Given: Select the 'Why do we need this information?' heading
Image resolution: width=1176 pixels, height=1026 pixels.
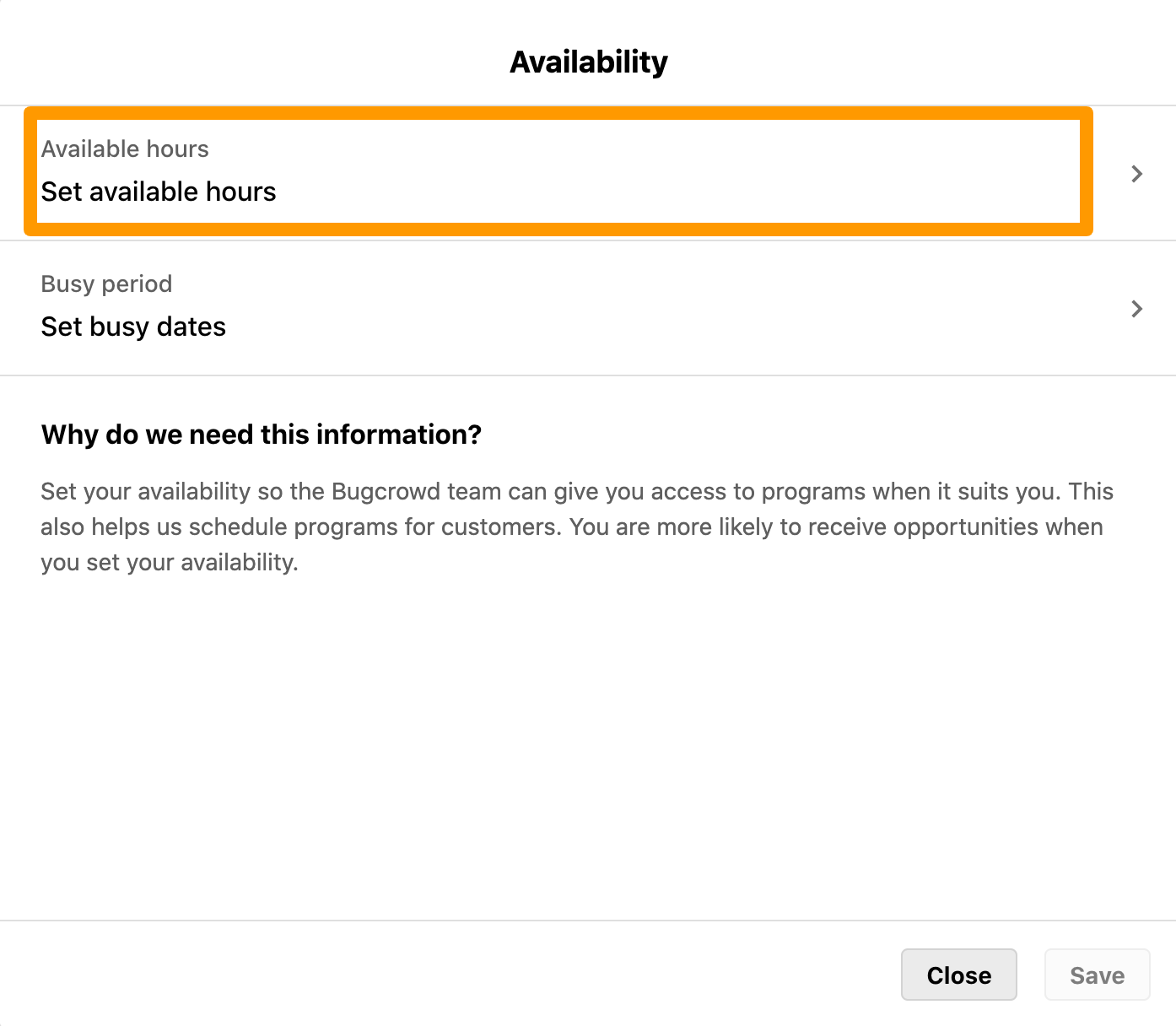Looking at the screenshot, I should (x=262, y=434).
